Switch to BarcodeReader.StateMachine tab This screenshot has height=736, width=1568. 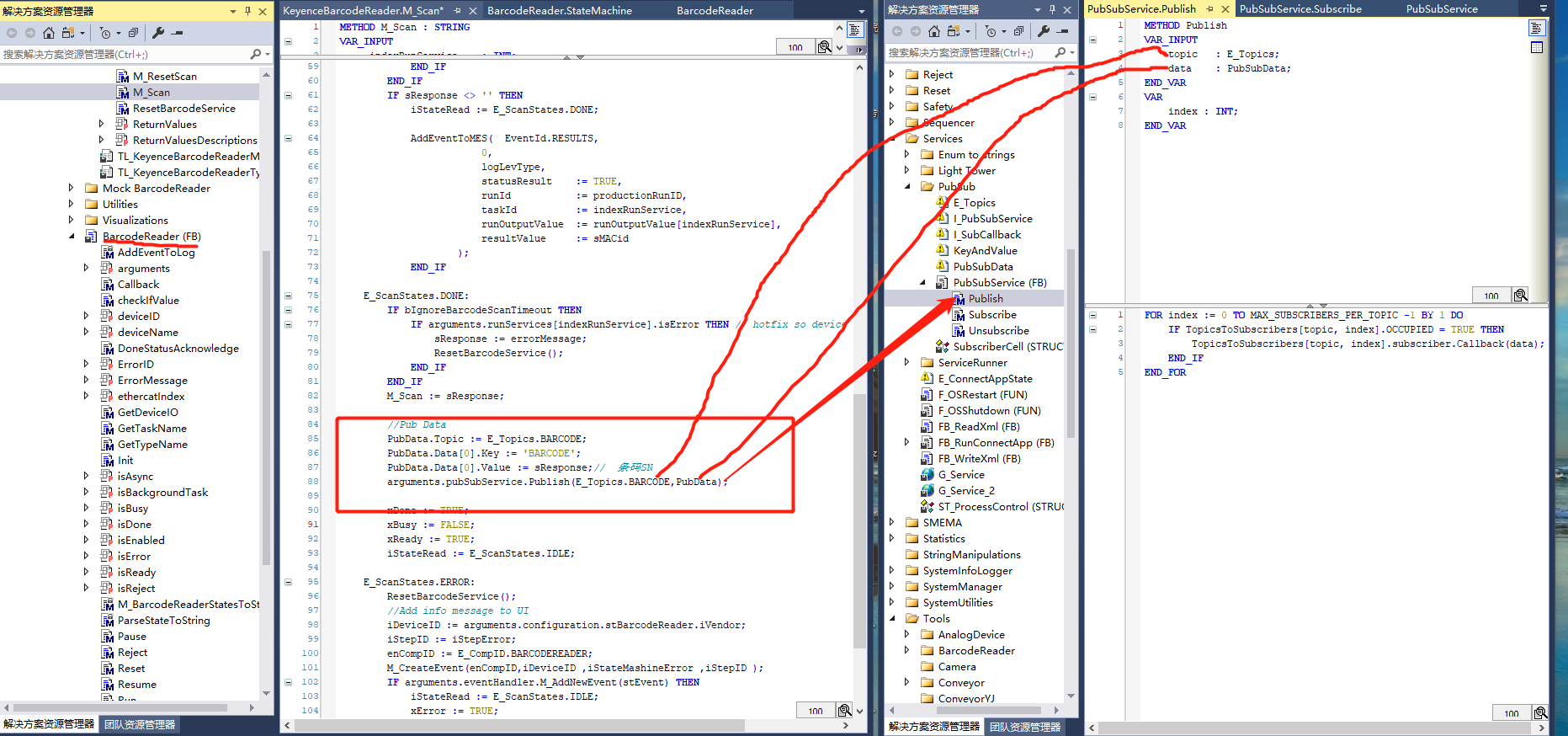tap(560, 10)
